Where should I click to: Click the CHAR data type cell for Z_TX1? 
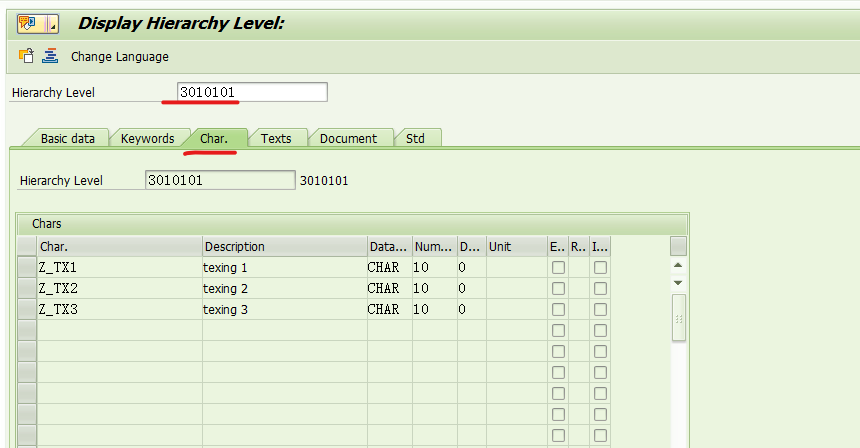(389, 268)
